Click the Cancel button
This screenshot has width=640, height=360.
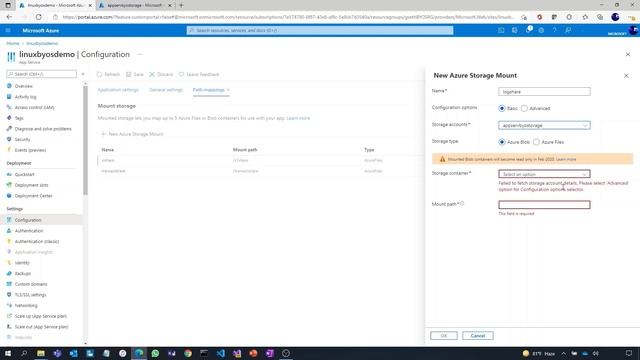point(478,336)
